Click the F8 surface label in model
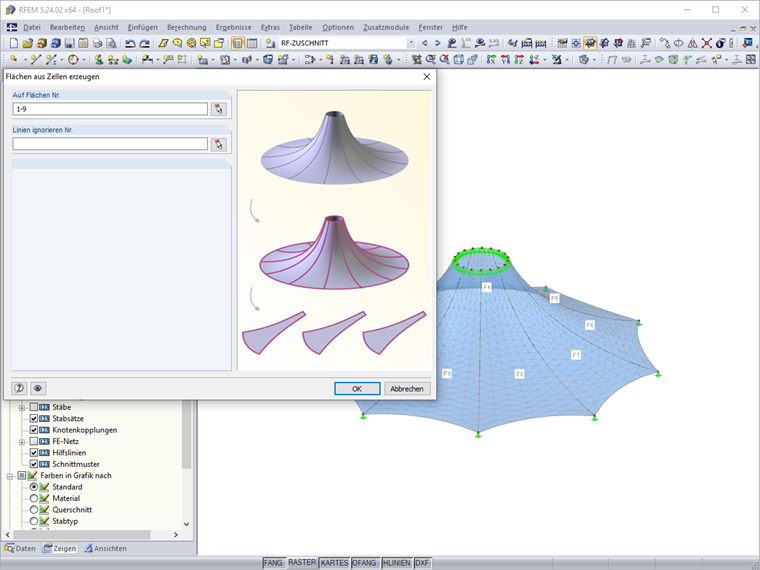Image resolution: width=760 pixels, height=570 pixels. [x=519, y=374]
